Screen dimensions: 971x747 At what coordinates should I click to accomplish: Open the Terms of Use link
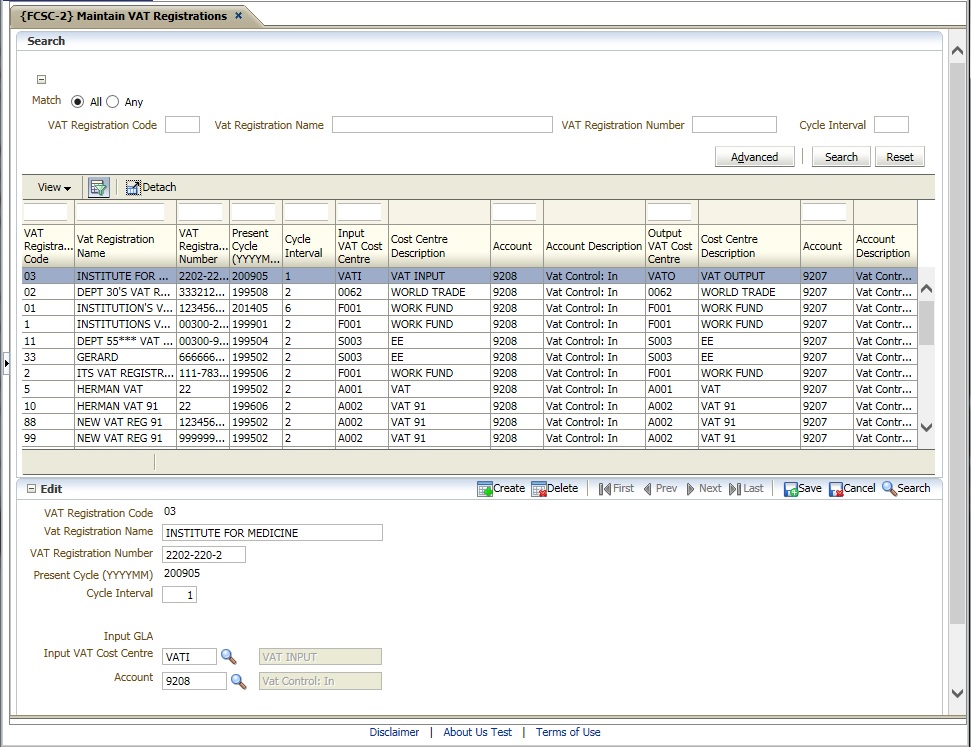click(568, 732)
